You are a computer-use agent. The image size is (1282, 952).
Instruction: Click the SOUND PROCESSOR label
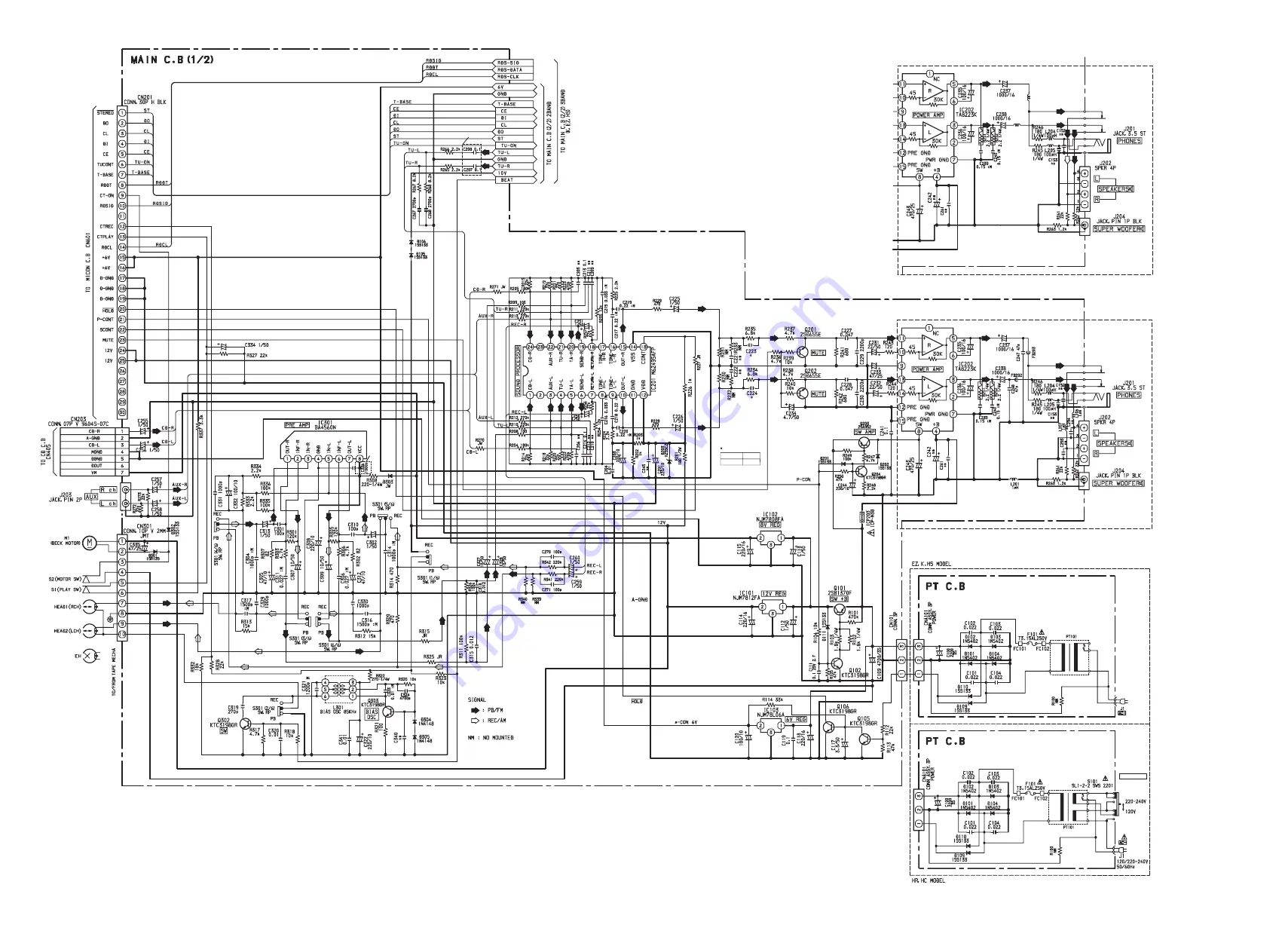click(x=518, y=371)
